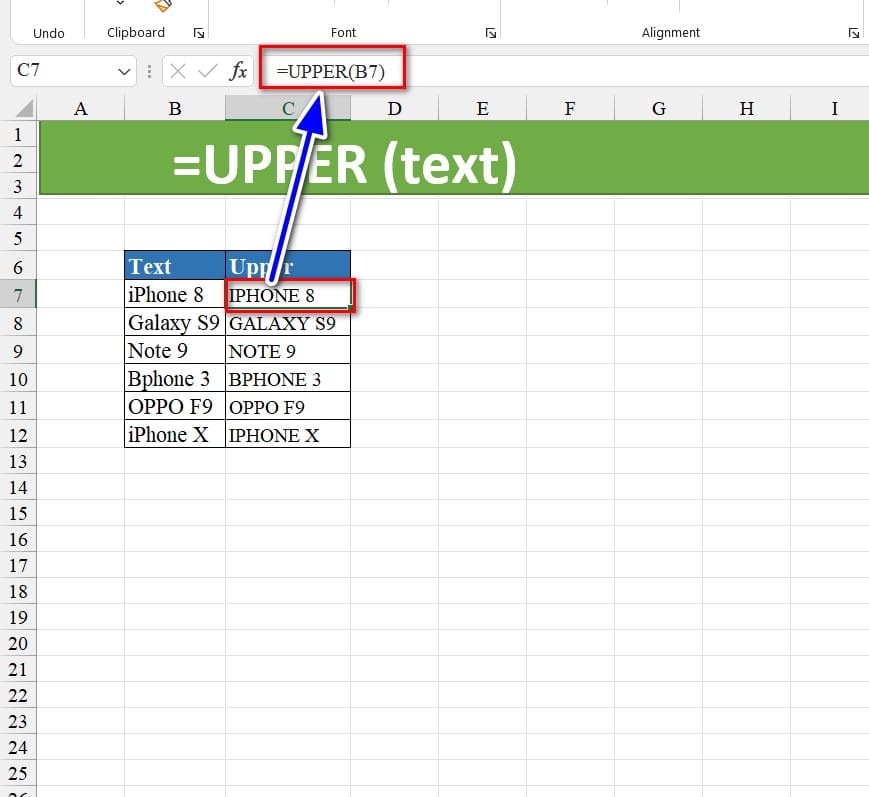Click the Select All corner triangle
Screen dimensions: 869x797
[25, 108]
